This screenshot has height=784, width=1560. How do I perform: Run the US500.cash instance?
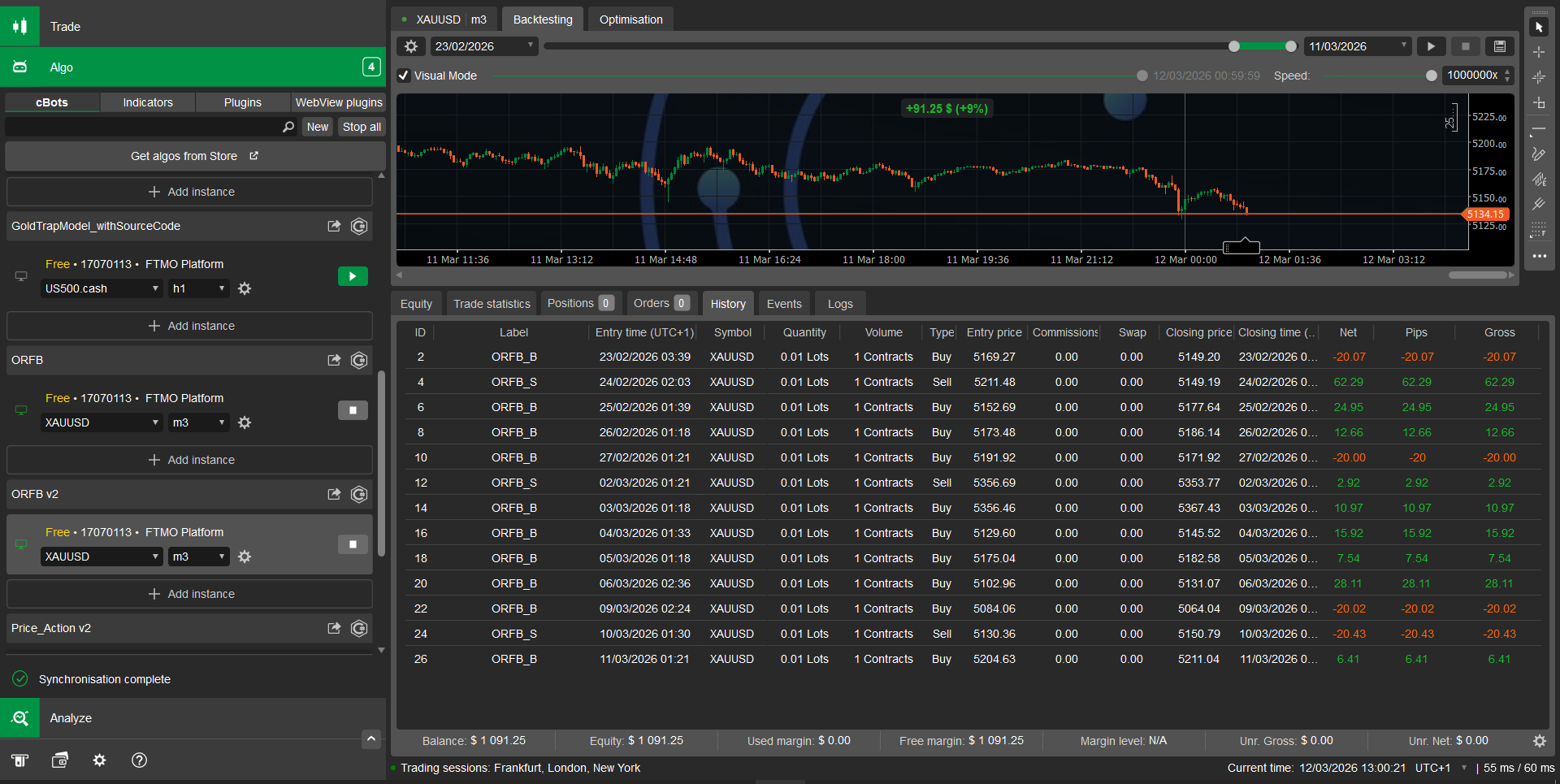[x=353, y=276]
